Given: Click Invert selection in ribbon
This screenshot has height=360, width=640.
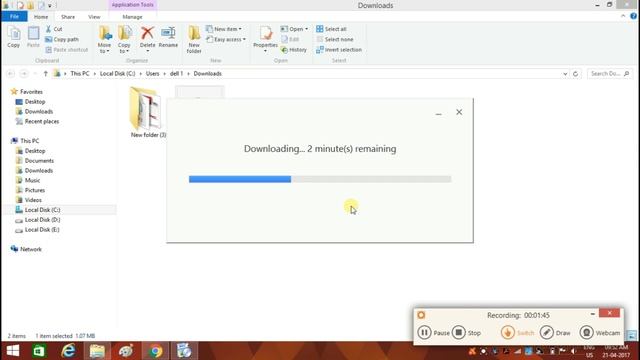Looking at the screenshot, I should (x=339, y=49).
